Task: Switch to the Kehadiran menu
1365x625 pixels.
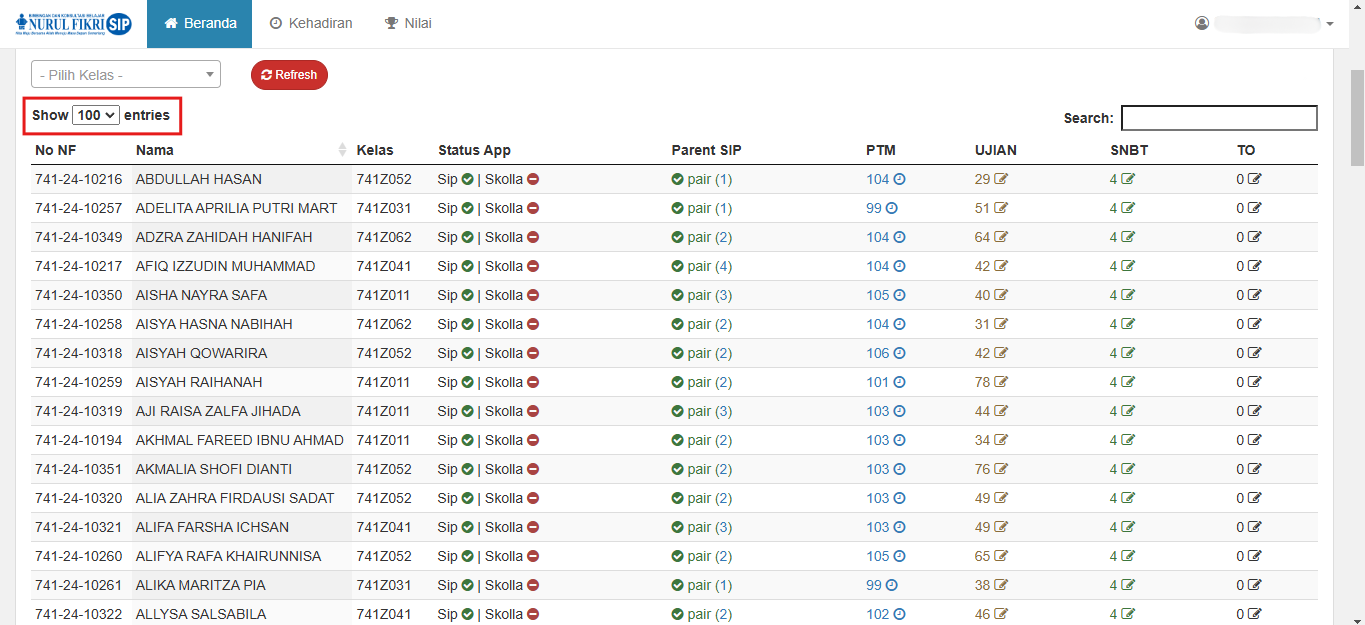Action: point(311,23)
